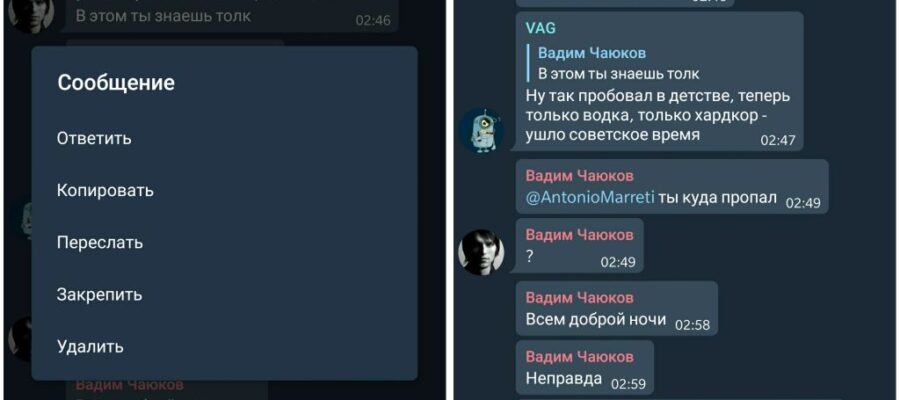Tap the dimmed message 'В этом ты знаешь толк'

coord(164,15)
